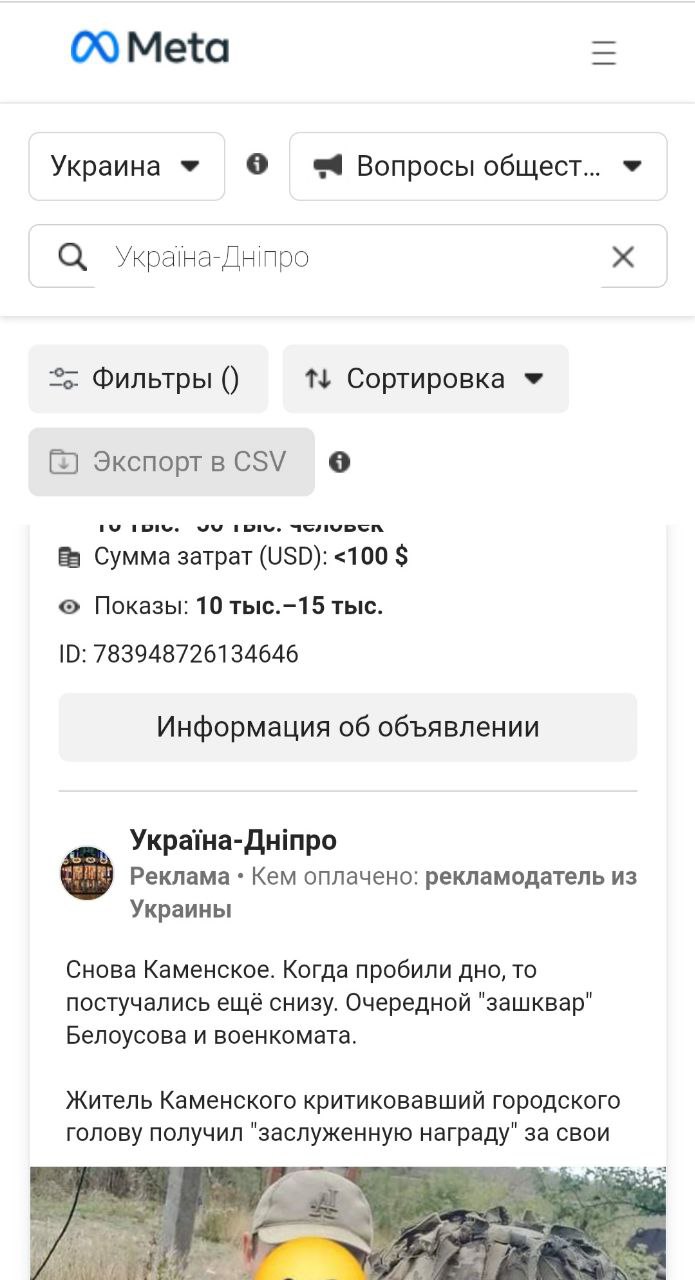This screenshot has height=1280, width=695.
Task: Expand the Украина country dropdown
Action: [127, 166]
